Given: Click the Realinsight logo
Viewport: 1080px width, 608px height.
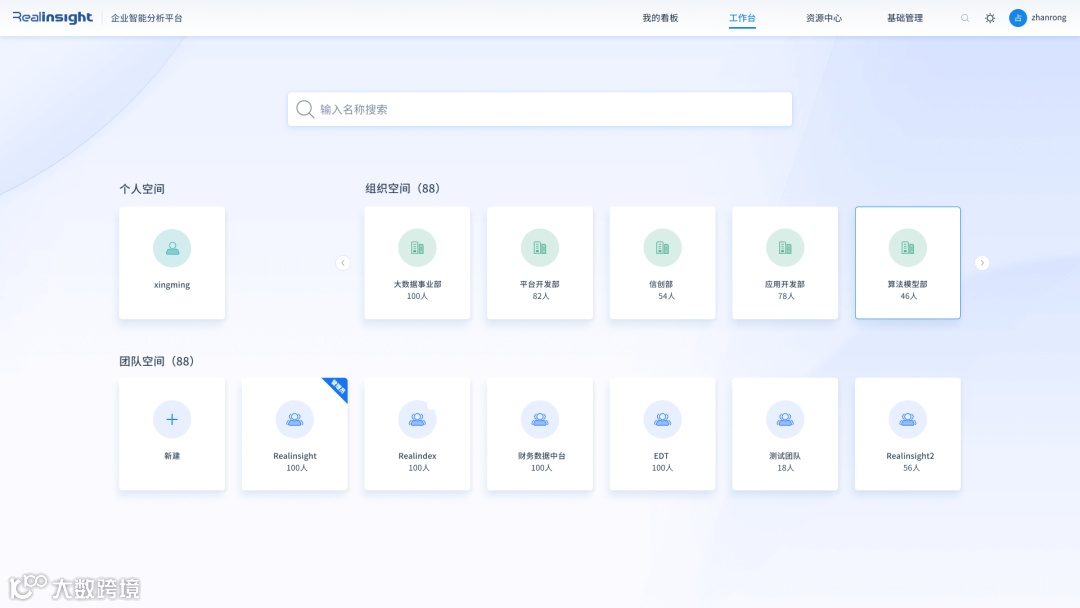Looking at the screenshot, I should pyautogui.click(x=52, y=18).
